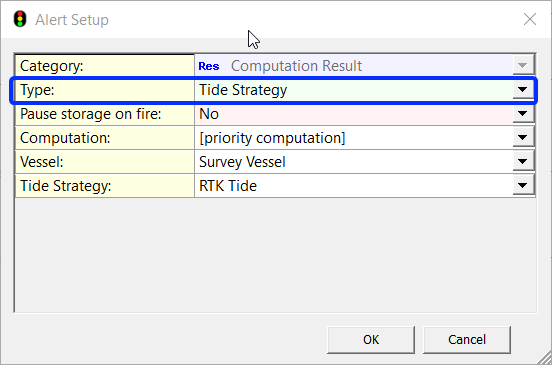This screenshot has width=552, height=365.
Task: Select the Vessel: row label
Action: (105, 162)
